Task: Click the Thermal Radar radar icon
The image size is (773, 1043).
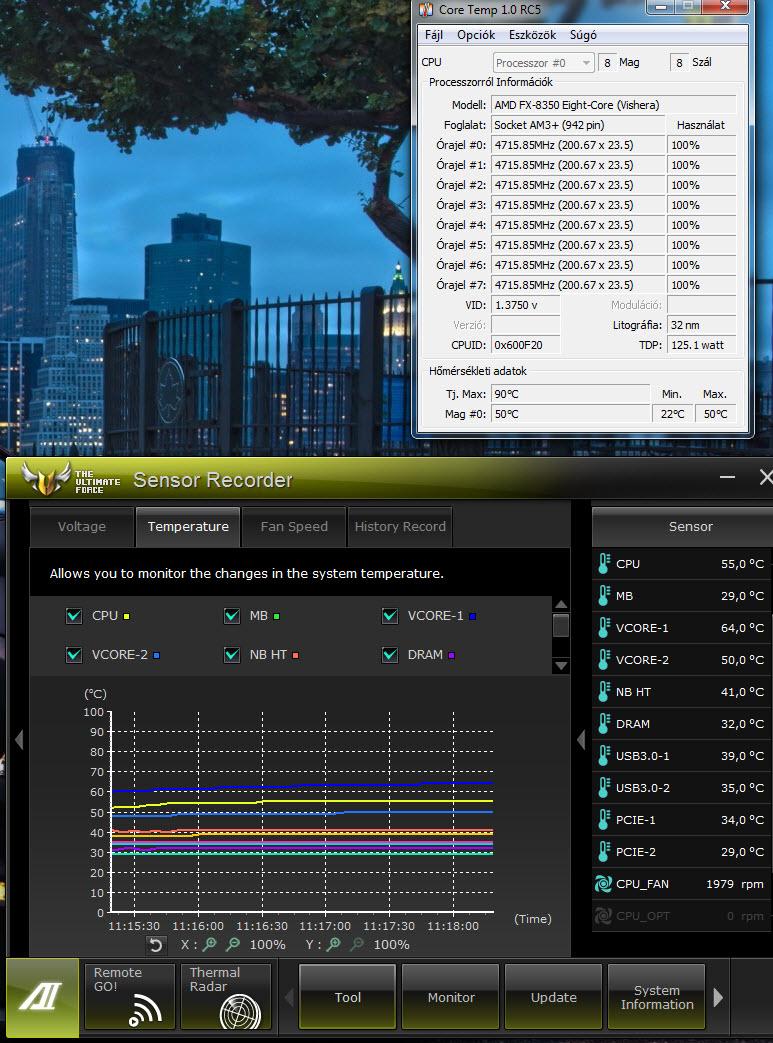Action: click(x=240, y=1012)
